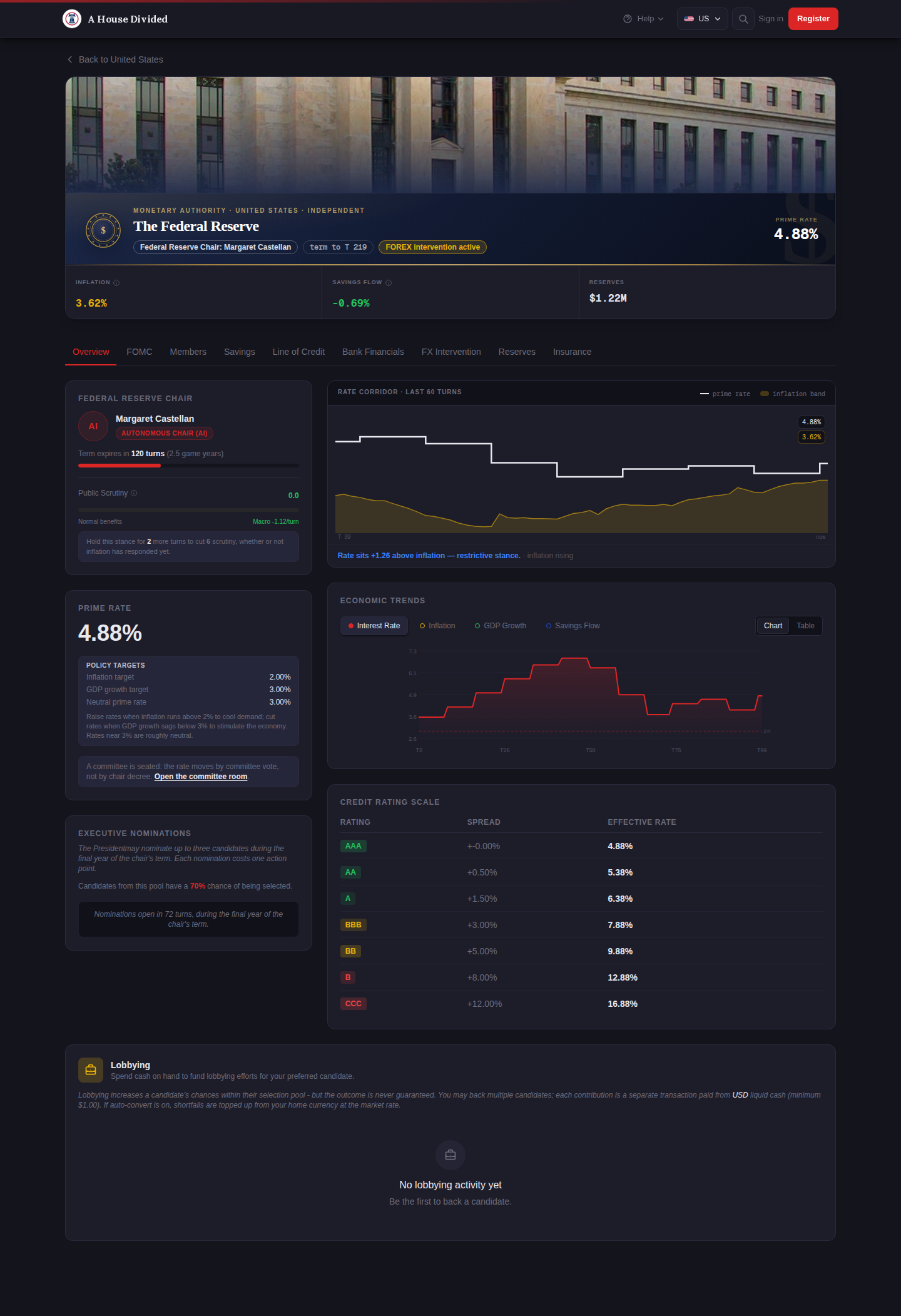Click the Federal Reserve dollar seal emblem

[x=103, y=230]
